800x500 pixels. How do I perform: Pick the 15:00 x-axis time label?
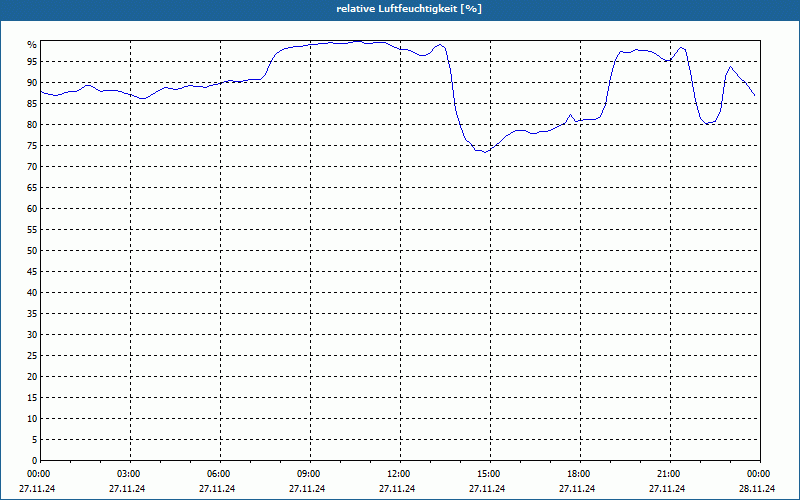tap(488, 474)
